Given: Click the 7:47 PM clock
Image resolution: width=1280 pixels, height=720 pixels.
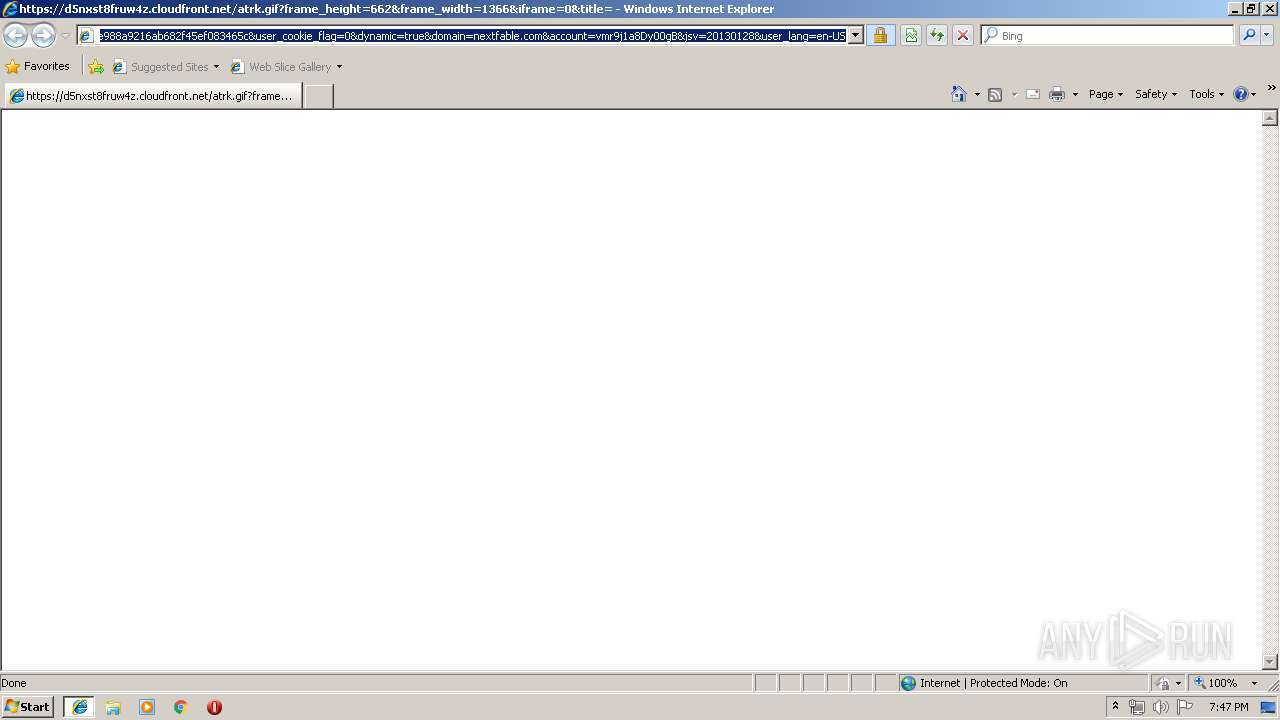Looking at the screenshot, I should (1228, 707).
